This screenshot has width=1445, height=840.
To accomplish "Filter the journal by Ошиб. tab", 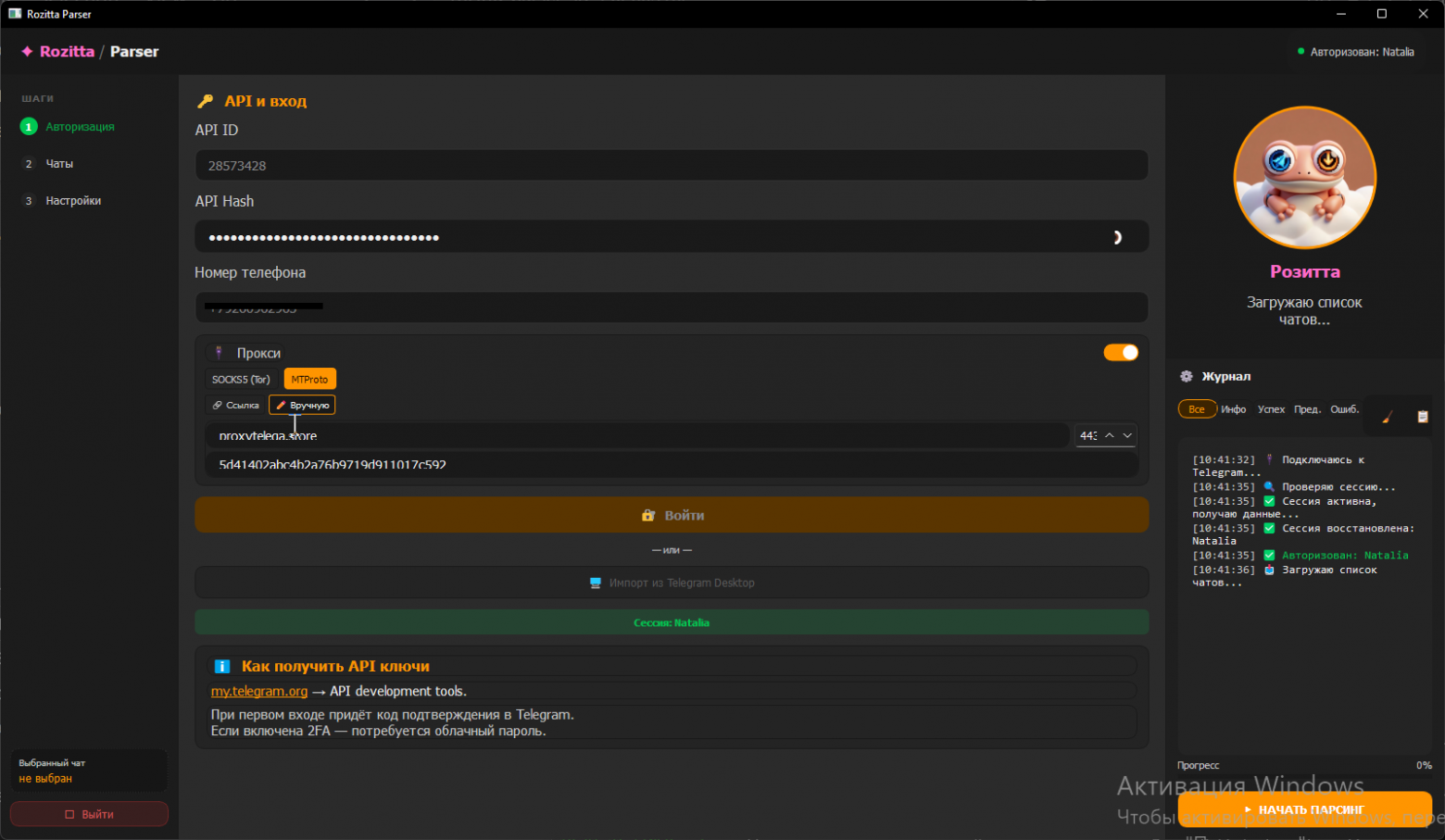I will pos(1344,409).
